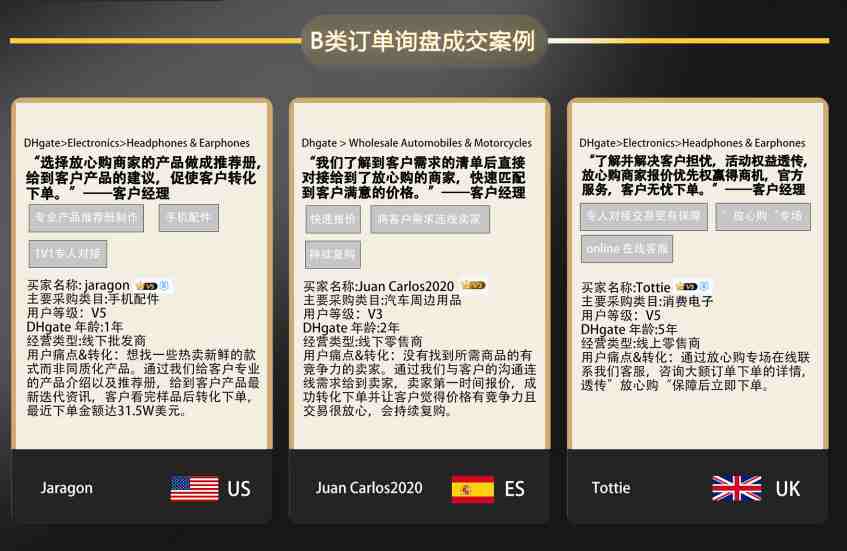Click the Headphones breadcrumb on Tottie's card
847x551 pixels.
click(x=692, y=143)
